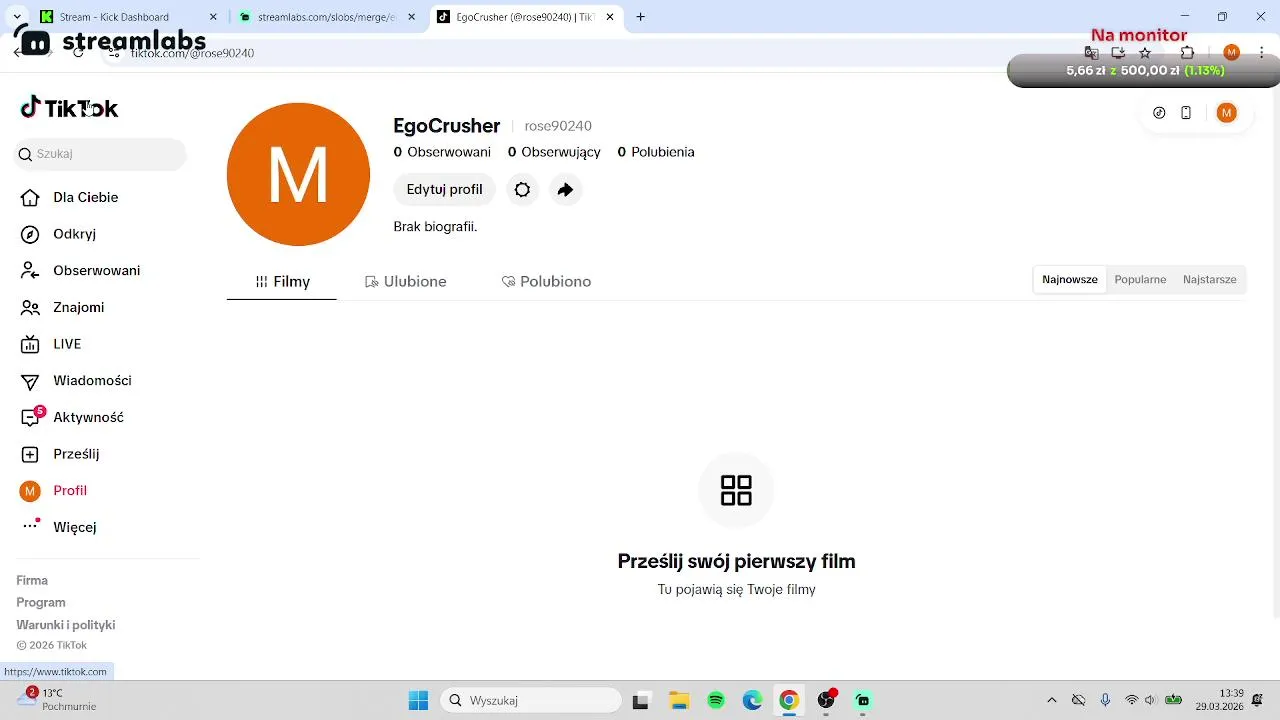Open Spotify from the taskbar
1280x720 pixels.
[716, 701]
